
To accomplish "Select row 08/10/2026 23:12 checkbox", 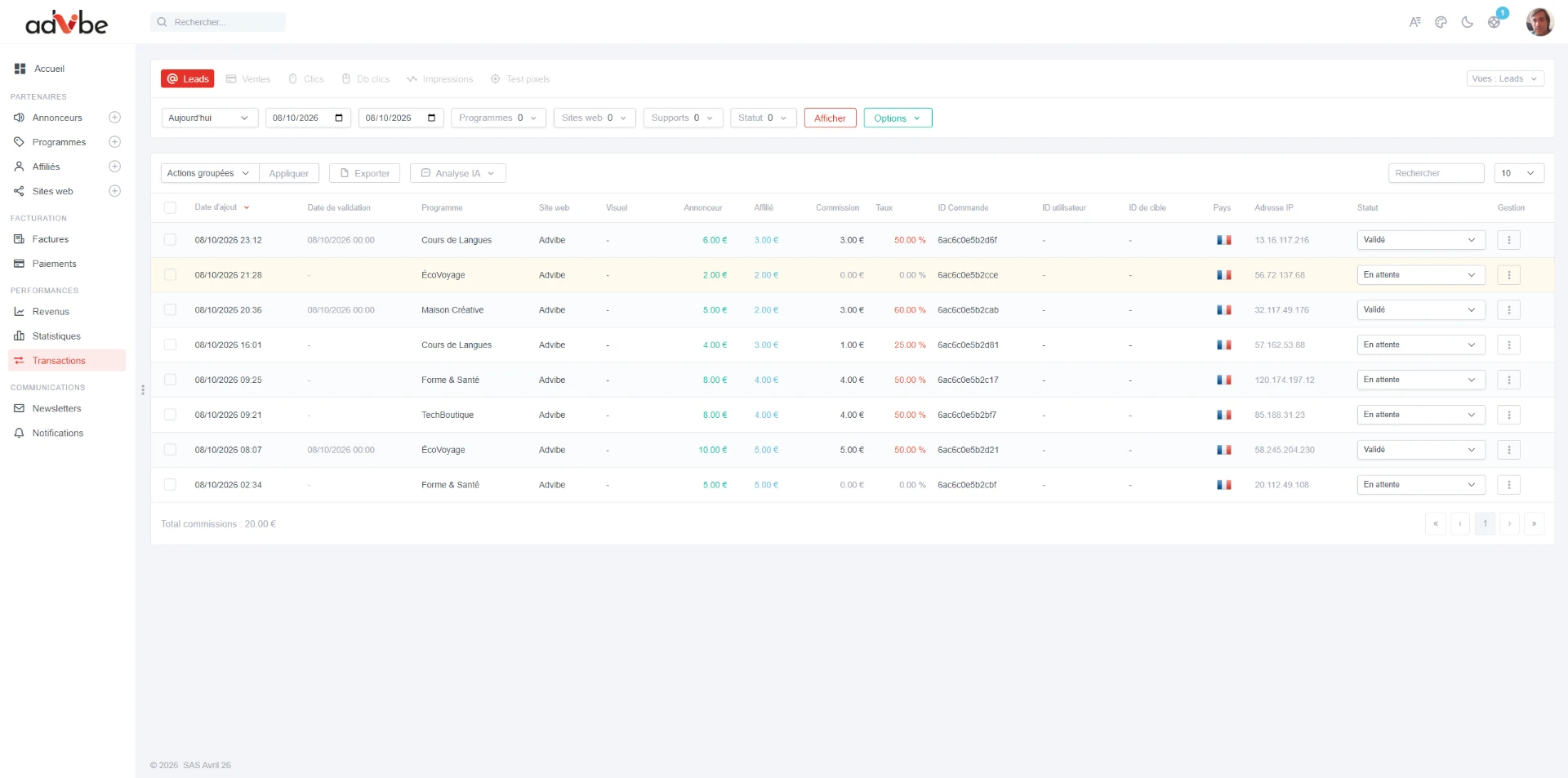I will click(170, 240).
